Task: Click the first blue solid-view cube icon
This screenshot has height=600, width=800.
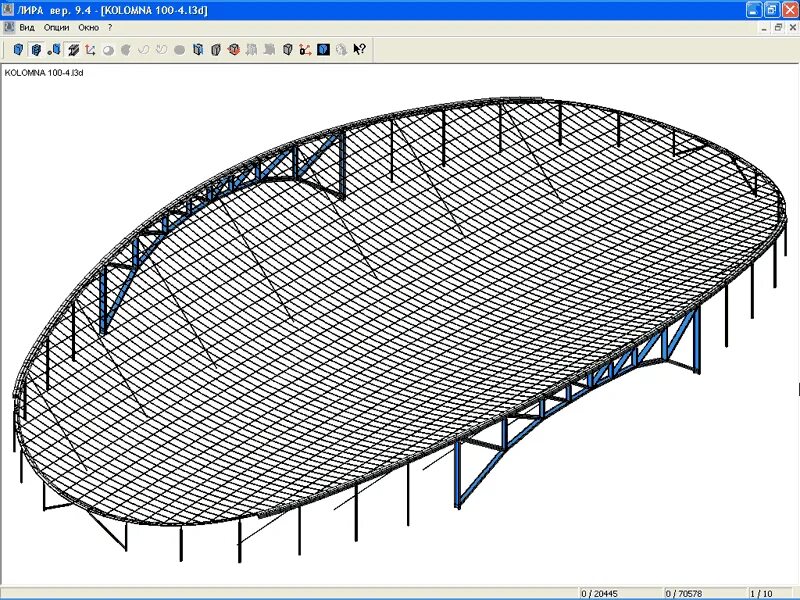Action: click(18, 49)
